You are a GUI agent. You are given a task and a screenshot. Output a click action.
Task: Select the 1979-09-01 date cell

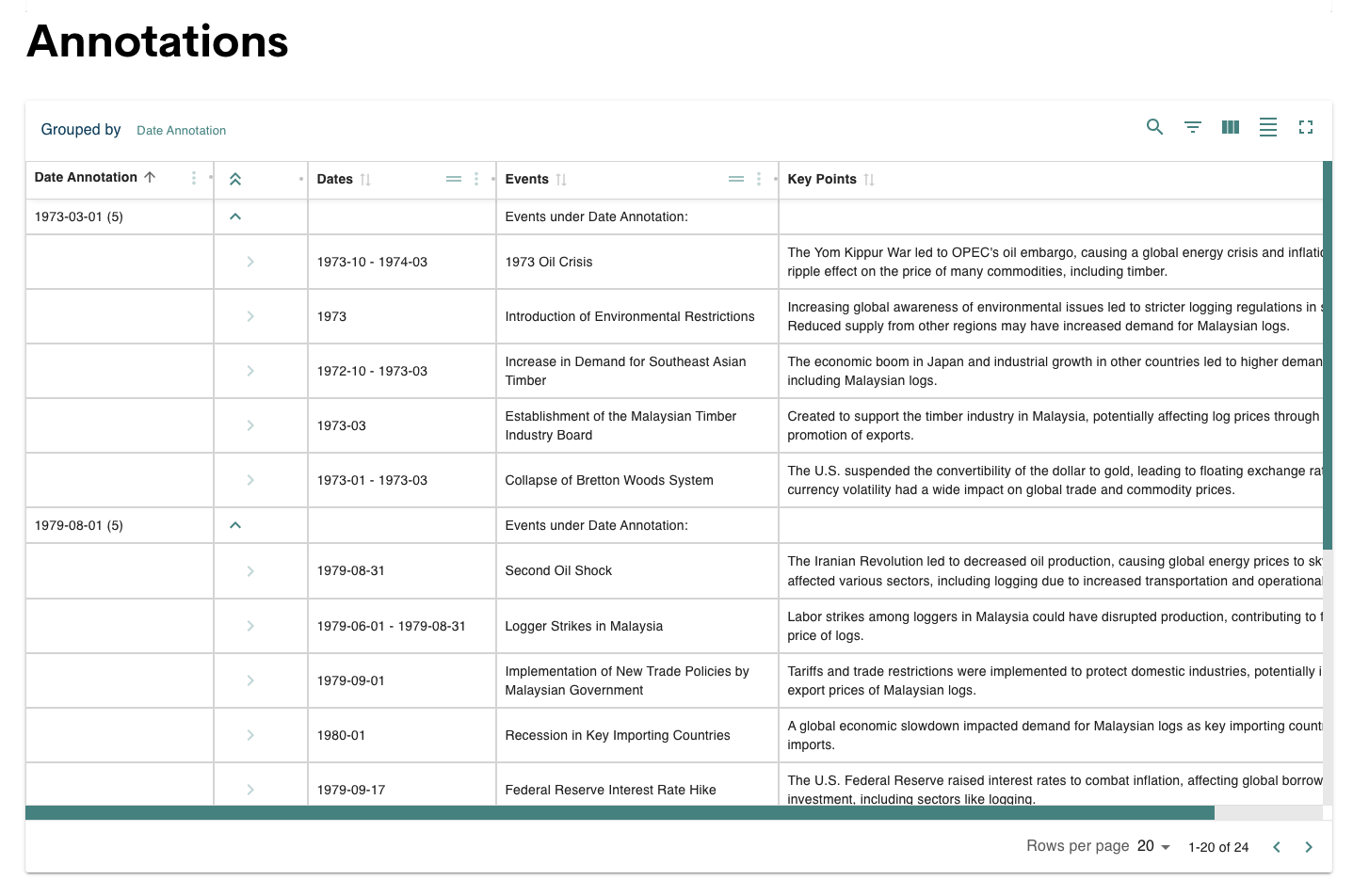pyautogui.click(x=402, y=680)
